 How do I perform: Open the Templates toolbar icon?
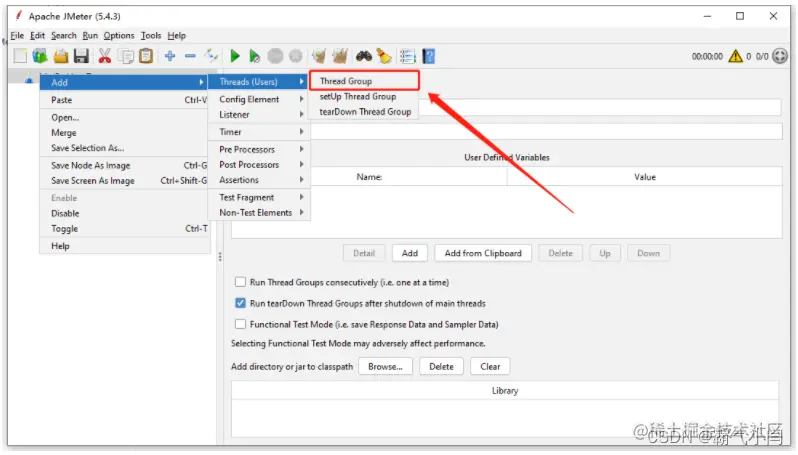(x=40, y=56)
